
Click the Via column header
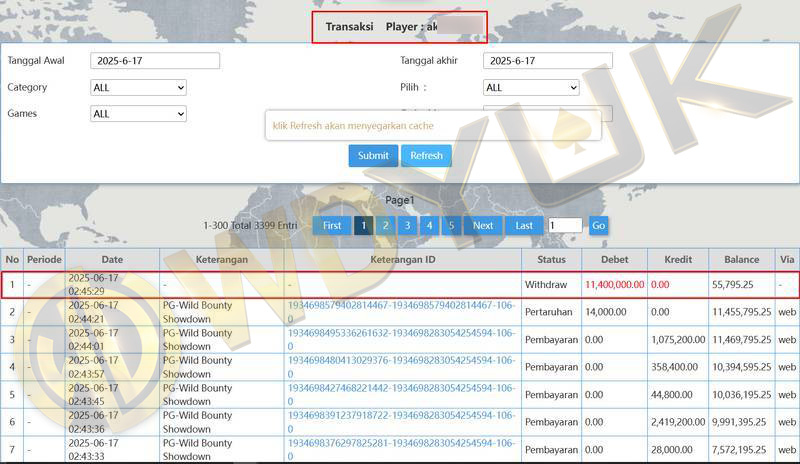[x=787, y=259]
